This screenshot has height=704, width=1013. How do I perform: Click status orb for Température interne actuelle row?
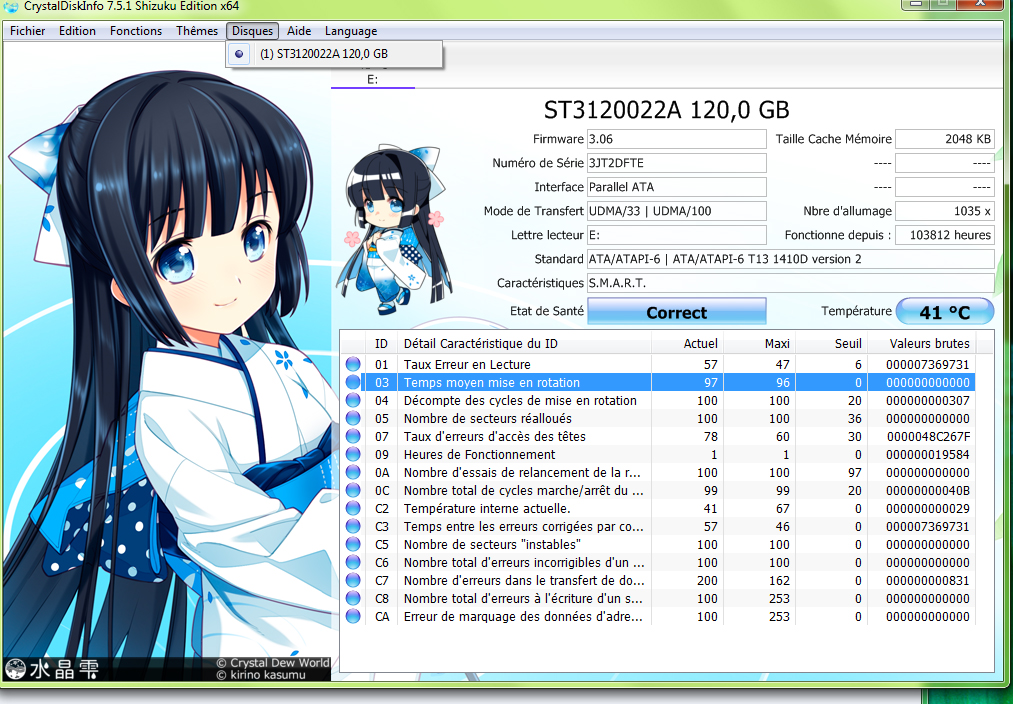click(x=353, y=509)
